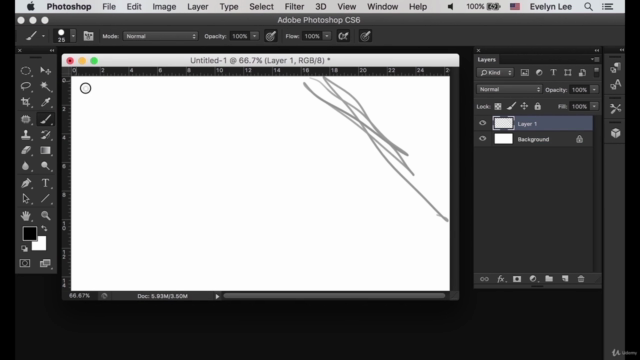The height and width of the screenshot is (360, 640).
Task: Set the foreground color swatch
Action: click(29, 233)
